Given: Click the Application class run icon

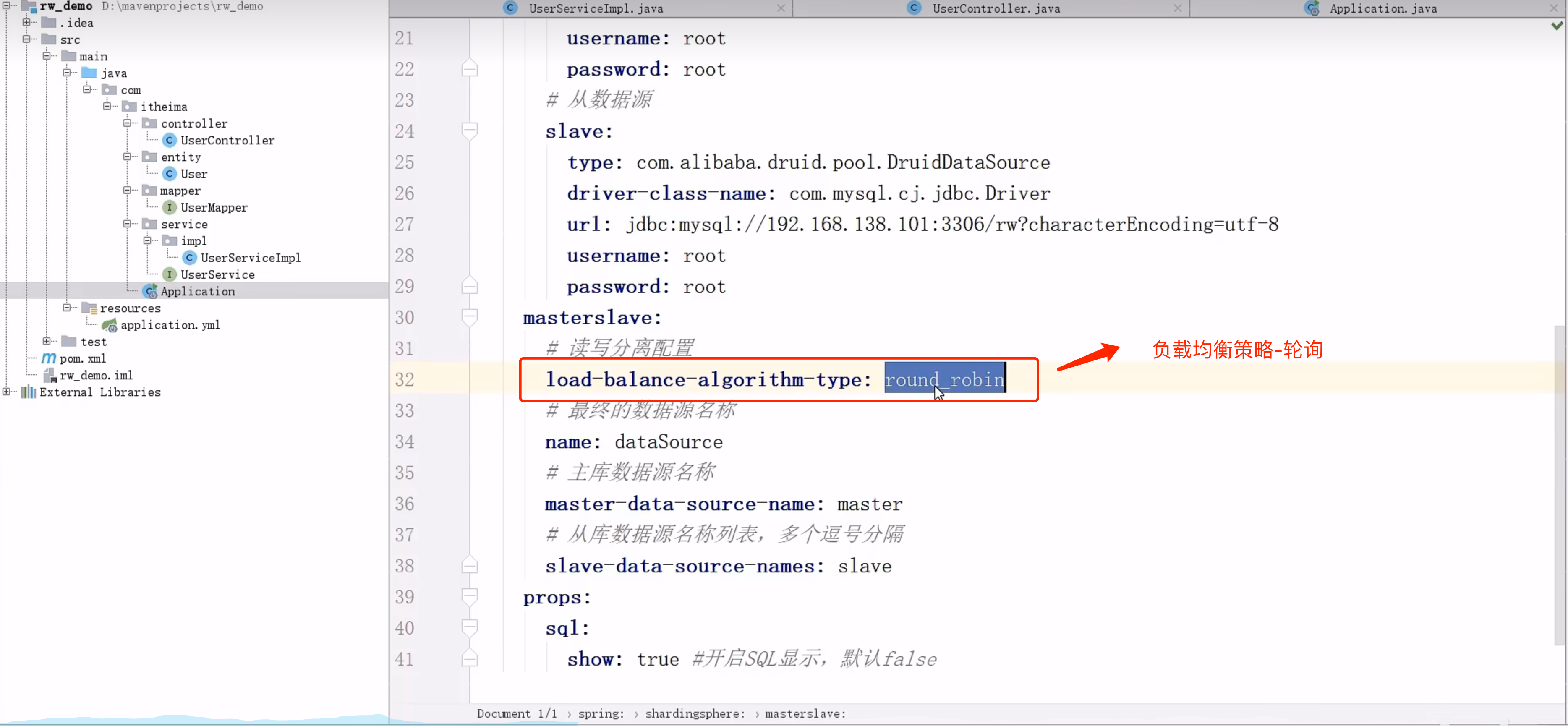Looking at the screenshot, I should click(x=150, y=292).
